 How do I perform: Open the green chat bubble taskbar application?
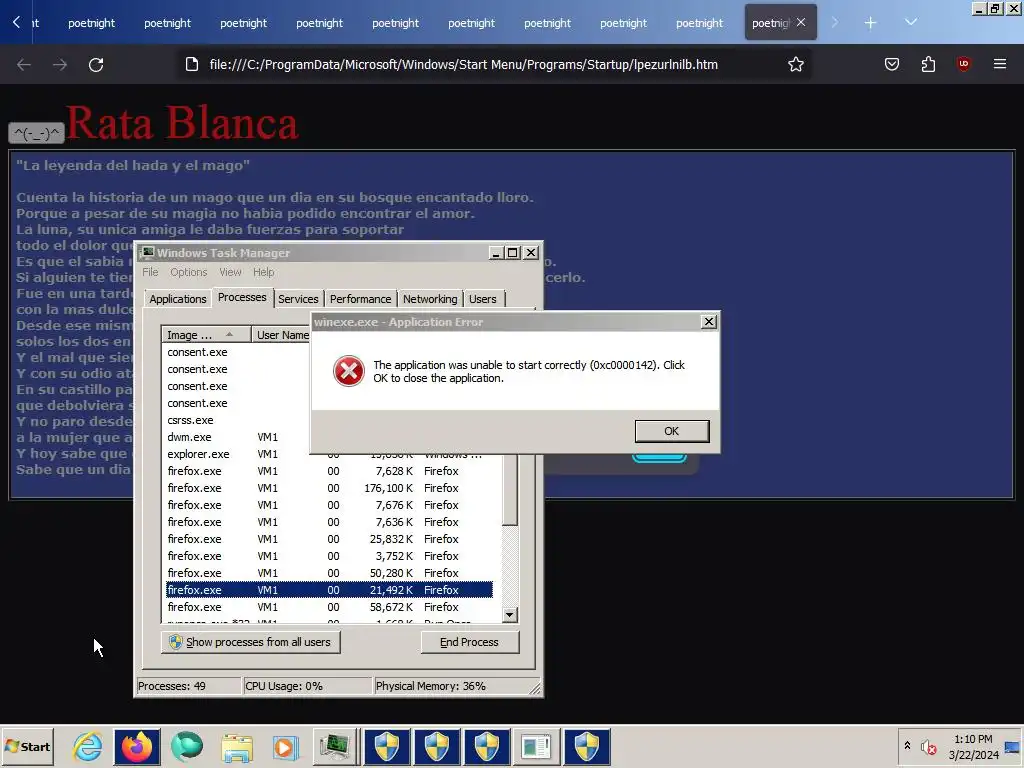click(x=187, y=746)
